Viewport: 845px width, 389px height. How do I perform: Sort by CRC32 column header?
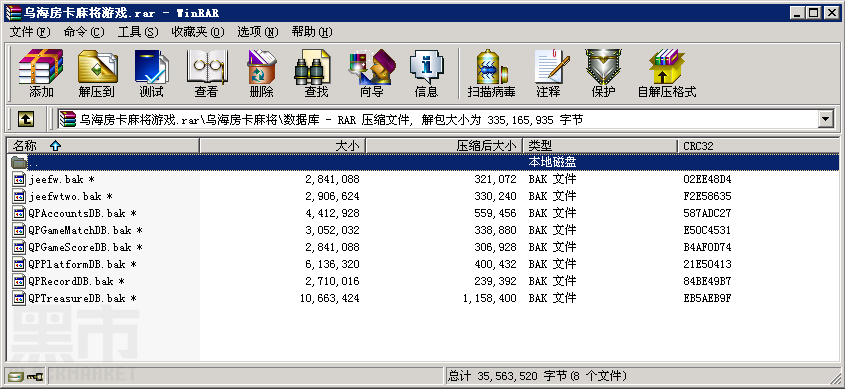(x=758, y=146)
